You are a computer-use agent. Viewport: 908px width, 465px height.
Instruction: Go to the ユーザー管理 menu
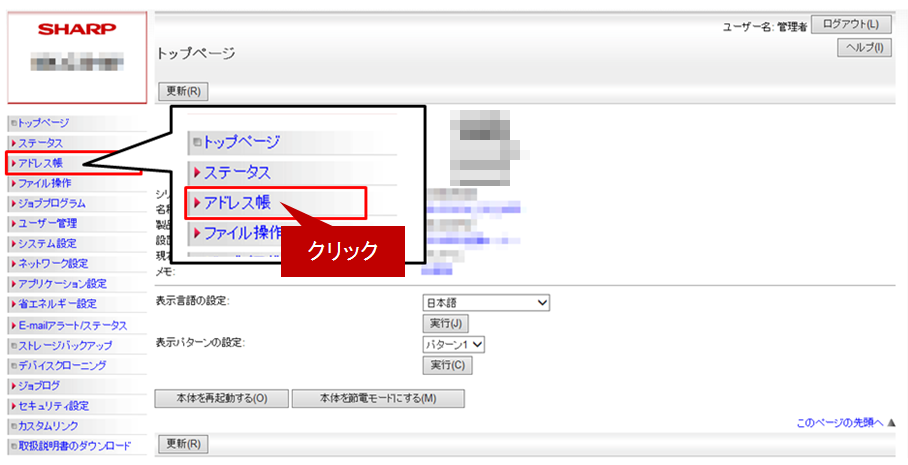tap(47, 223)
